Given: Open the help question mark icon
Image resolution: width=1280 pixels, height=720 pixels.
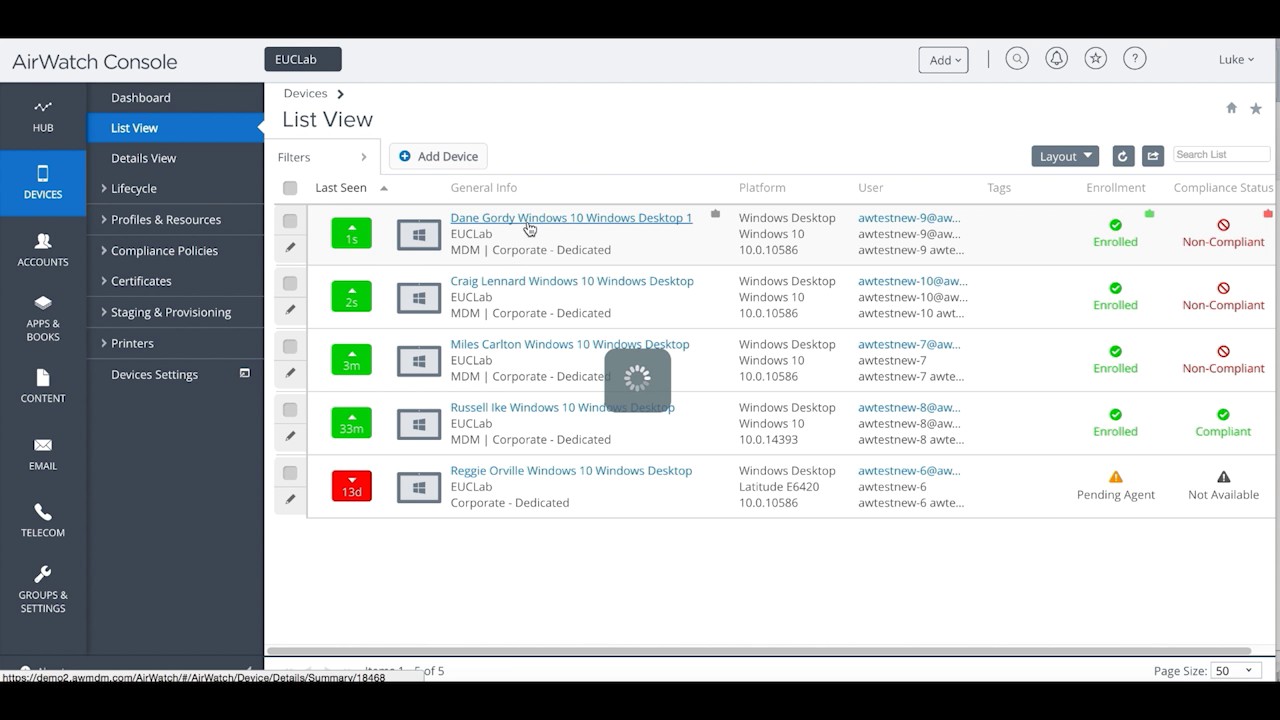Looking at the screenshot, I should point(1134,59).
